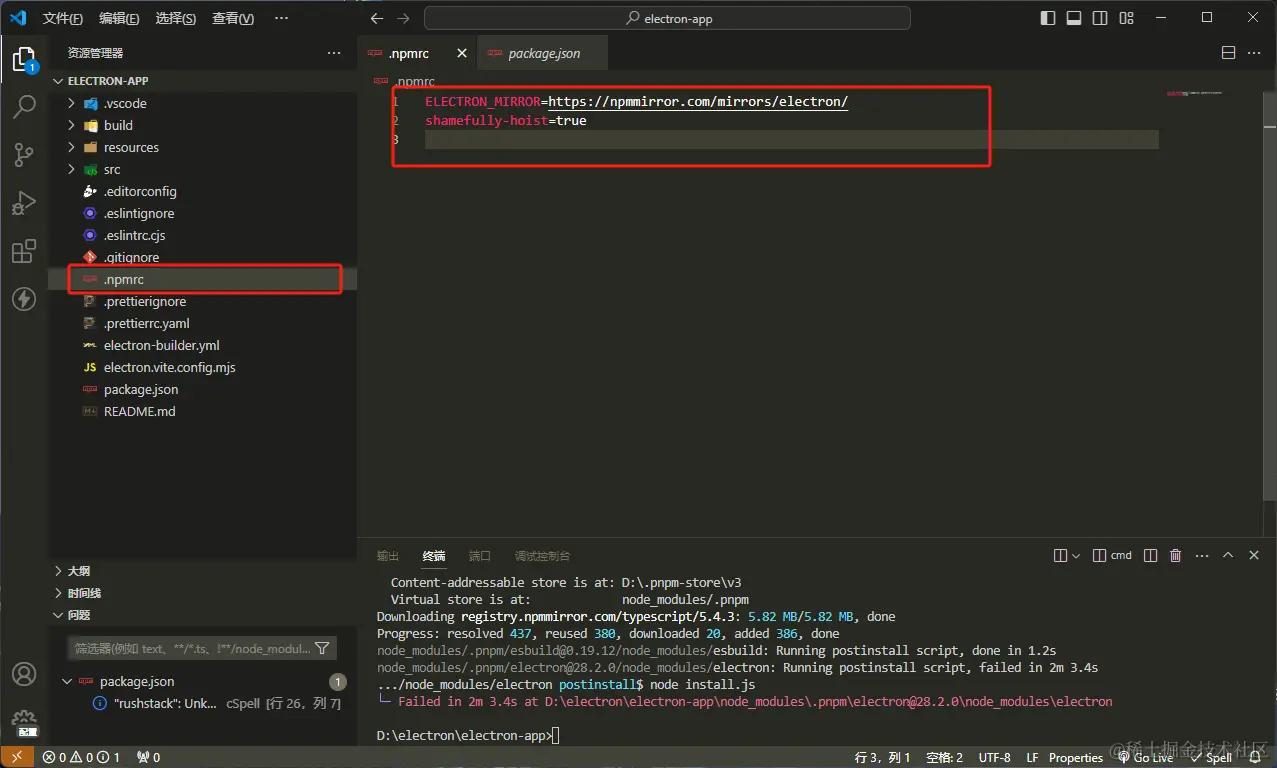Close the terminal panel

coord(1254,555)
